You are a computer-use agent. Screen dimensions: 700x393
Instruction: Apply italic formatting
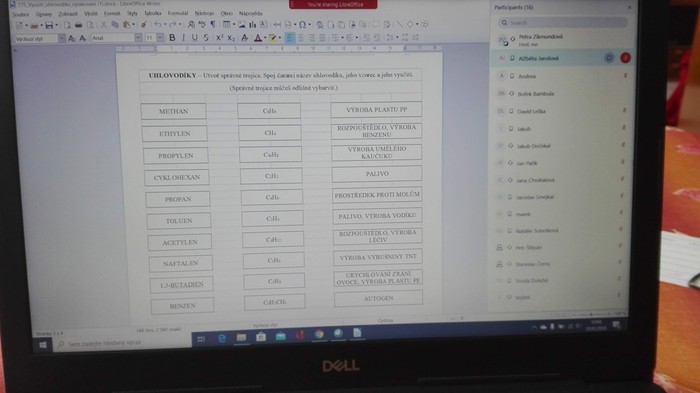click(x=183, y=38)
